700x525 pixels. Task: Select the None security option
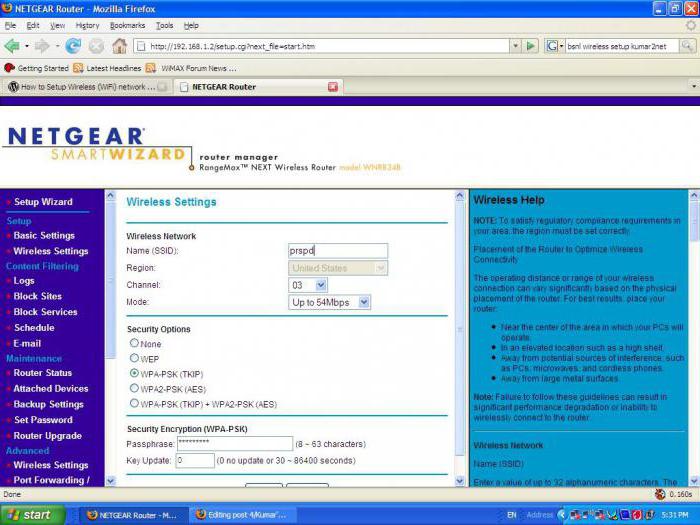tap(134, 343)
